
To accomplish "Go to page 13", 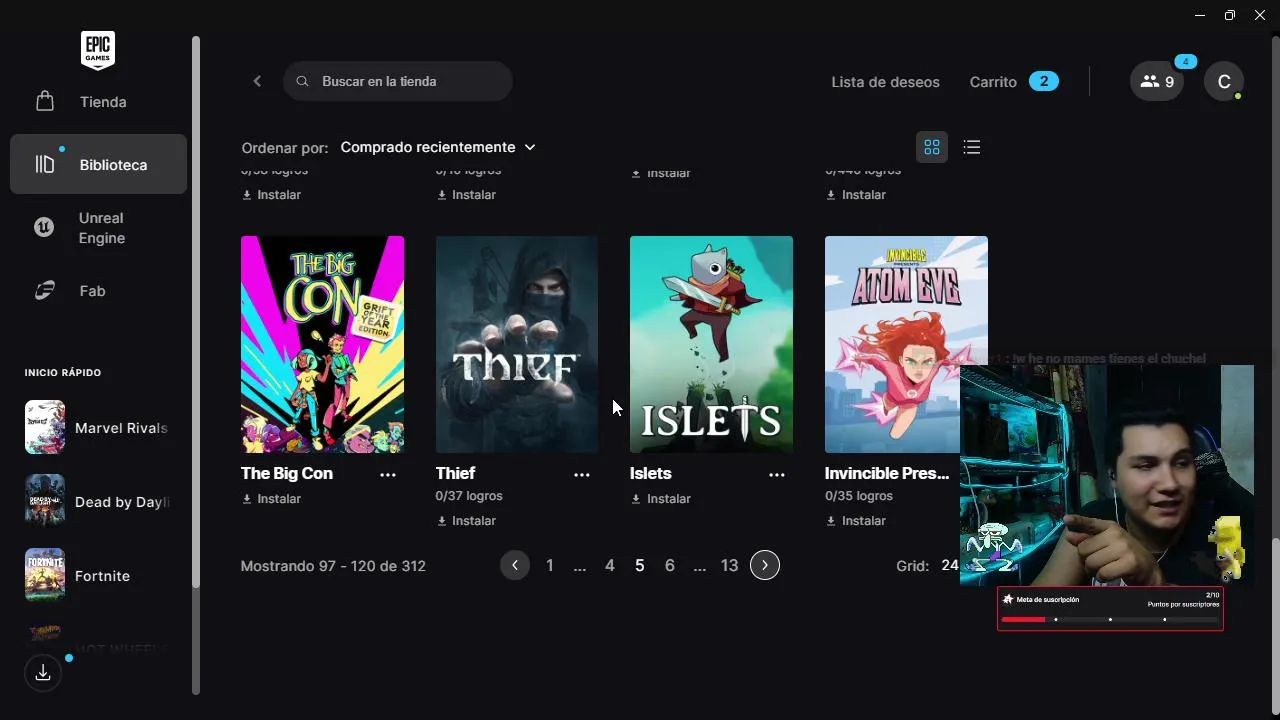I will (x=729, y=565).
